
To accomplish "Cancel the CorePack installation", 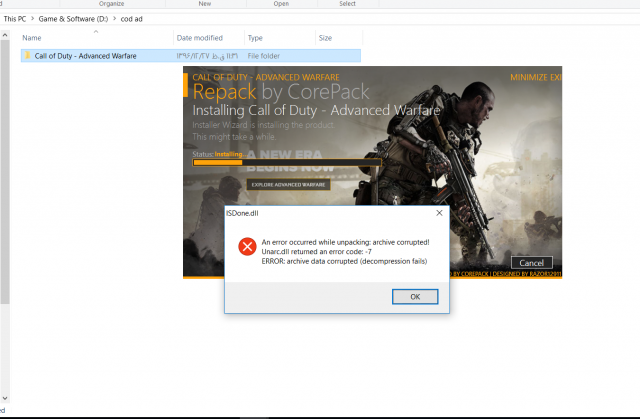I will [x=531, y=263].
